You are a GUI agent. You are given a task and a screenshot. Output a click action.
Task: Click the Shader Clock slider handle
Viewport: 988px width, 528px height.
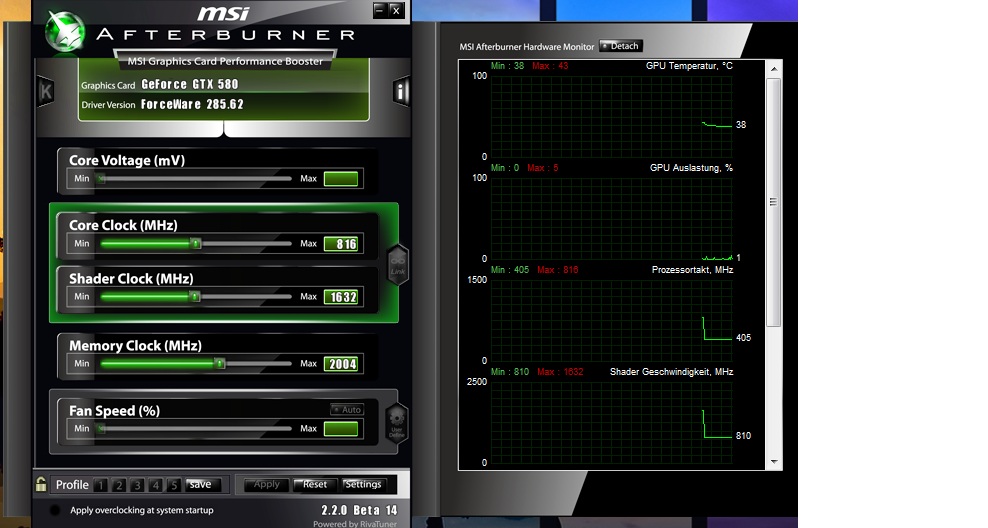[x=195, y=296]
